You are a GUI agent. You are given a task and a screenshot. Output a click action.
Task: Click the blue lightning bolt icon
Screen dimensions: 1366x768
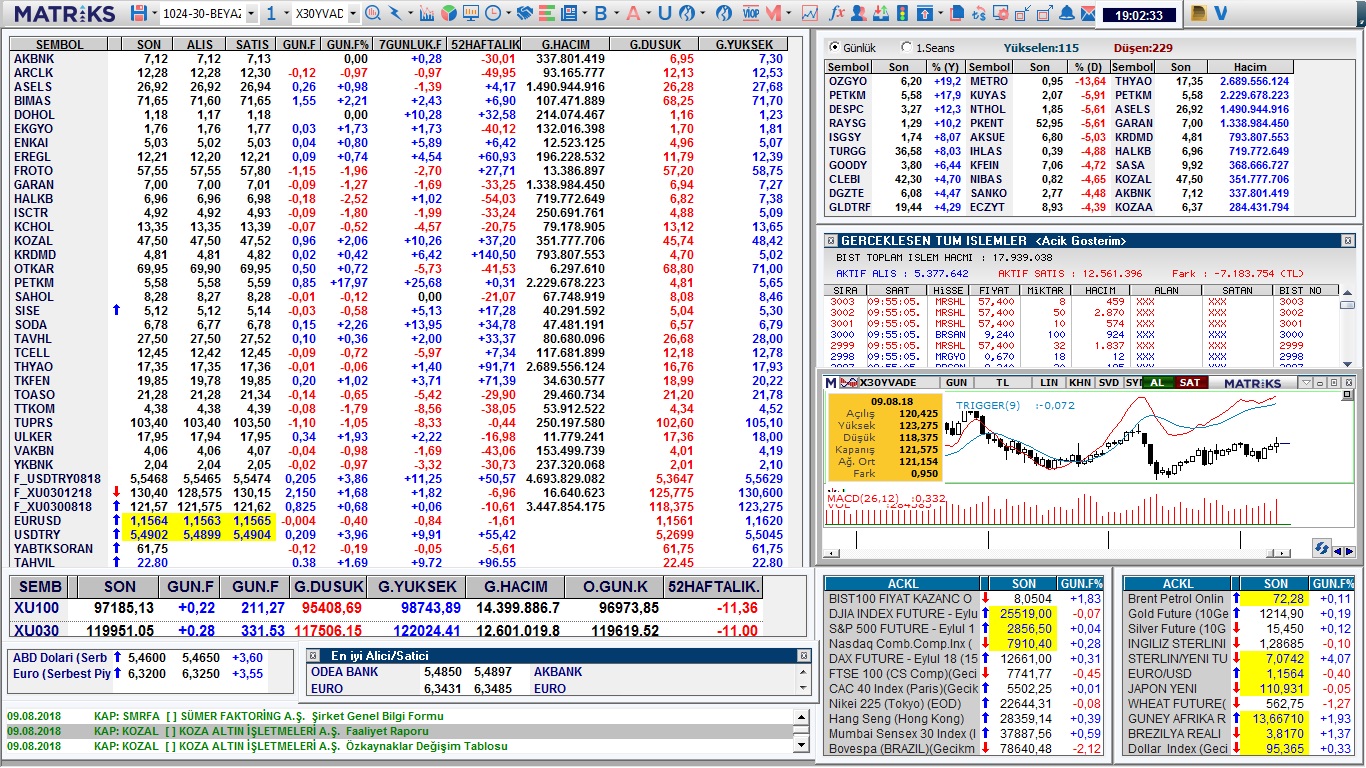click(396, 13)
